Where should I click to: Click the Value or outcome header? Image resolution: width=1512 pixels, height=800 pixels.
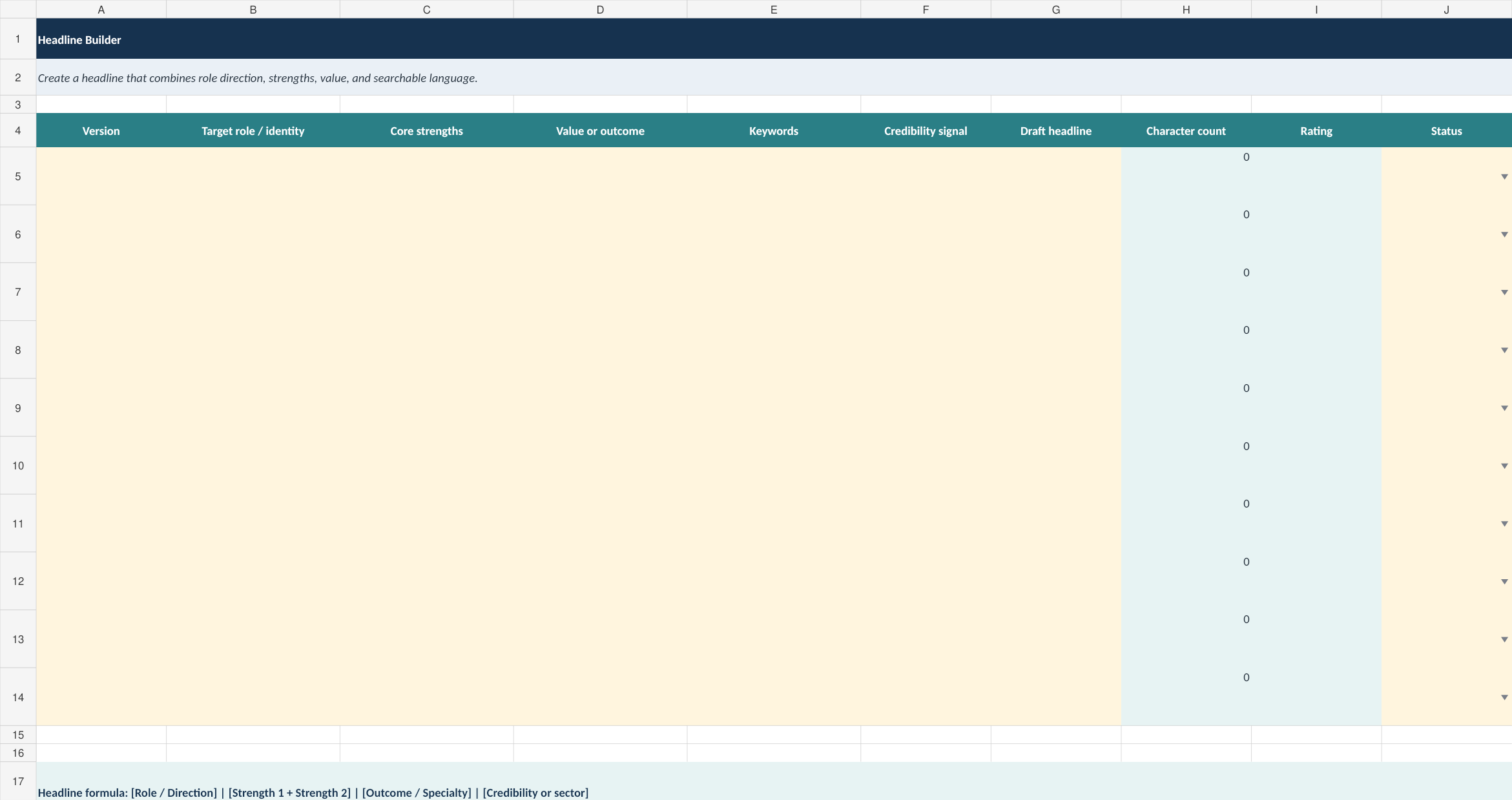coord(600,130)
